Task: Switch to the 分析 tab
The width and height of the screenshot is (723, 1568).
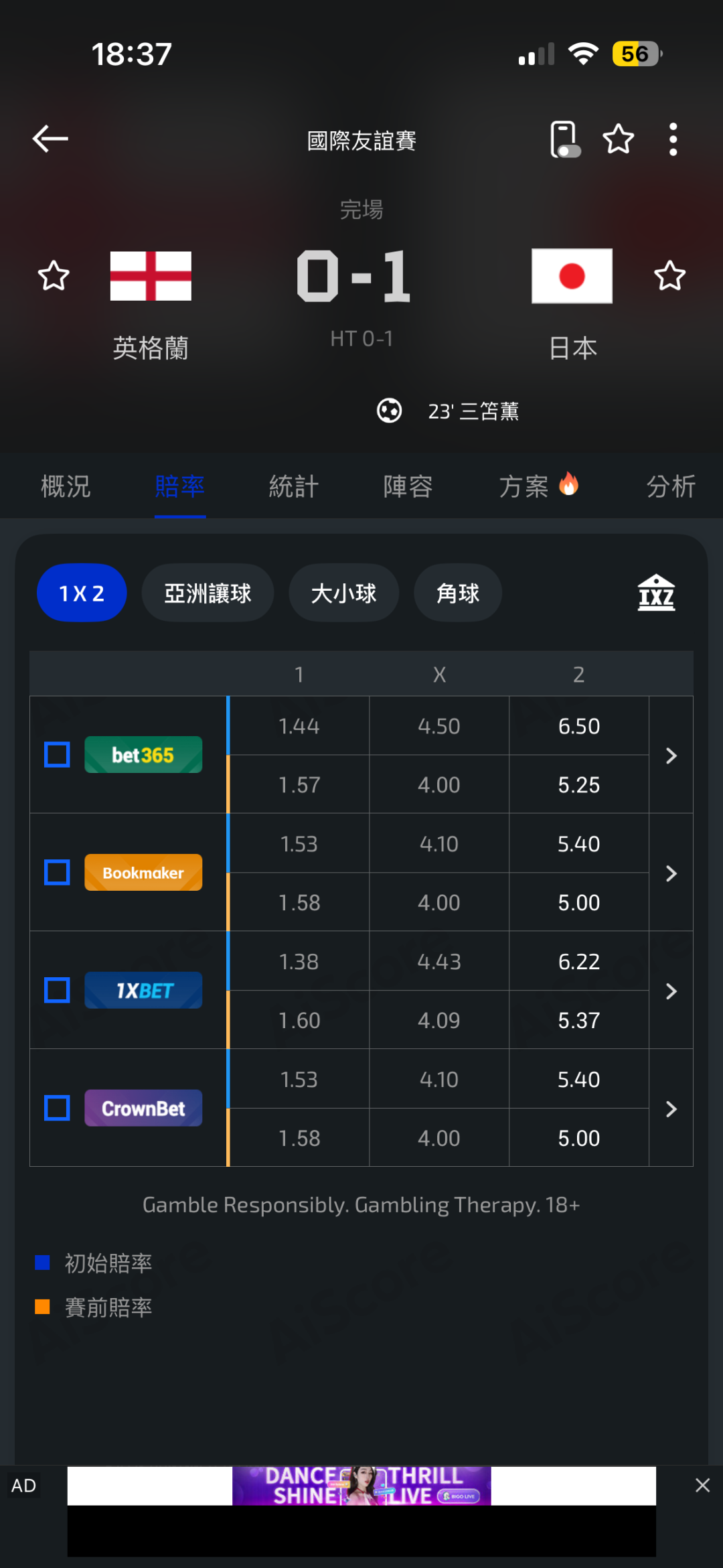Action: (x=671, y=486)
